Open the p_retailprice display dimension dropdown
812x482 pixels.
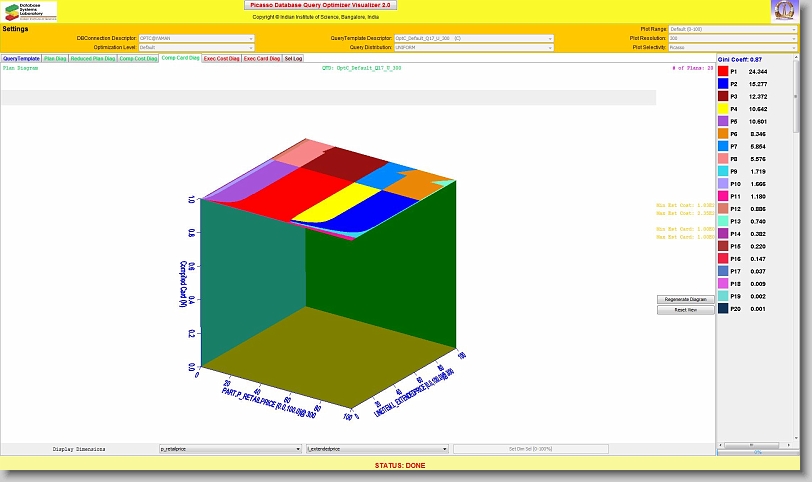tap(230, 449)
